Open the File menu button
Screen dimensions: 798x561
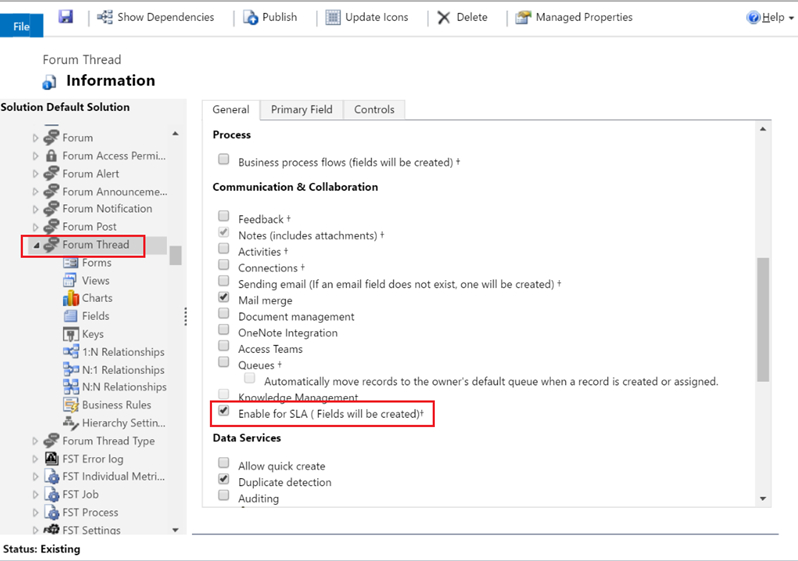click(21, 26)
